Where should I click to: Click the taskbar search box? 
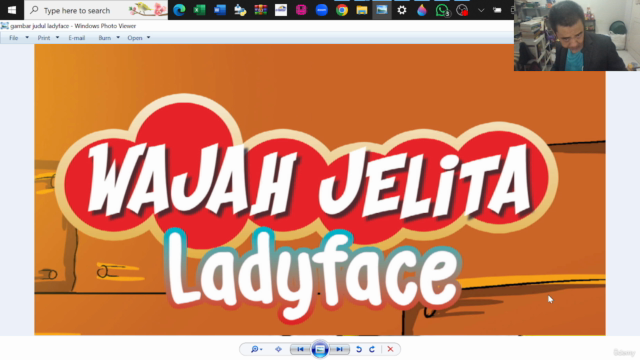coord(96,10)
